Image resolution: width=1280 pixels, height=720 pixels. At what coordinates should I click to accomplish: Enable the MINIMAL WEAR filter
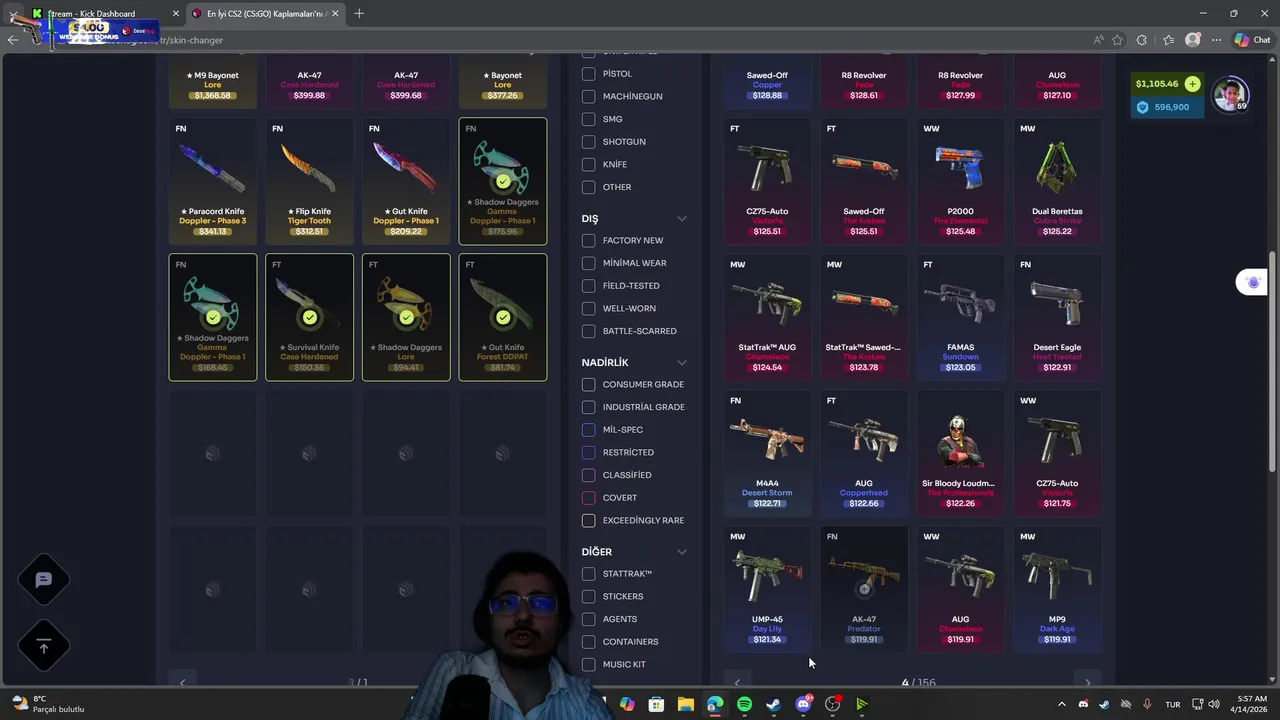click(588, 263)
